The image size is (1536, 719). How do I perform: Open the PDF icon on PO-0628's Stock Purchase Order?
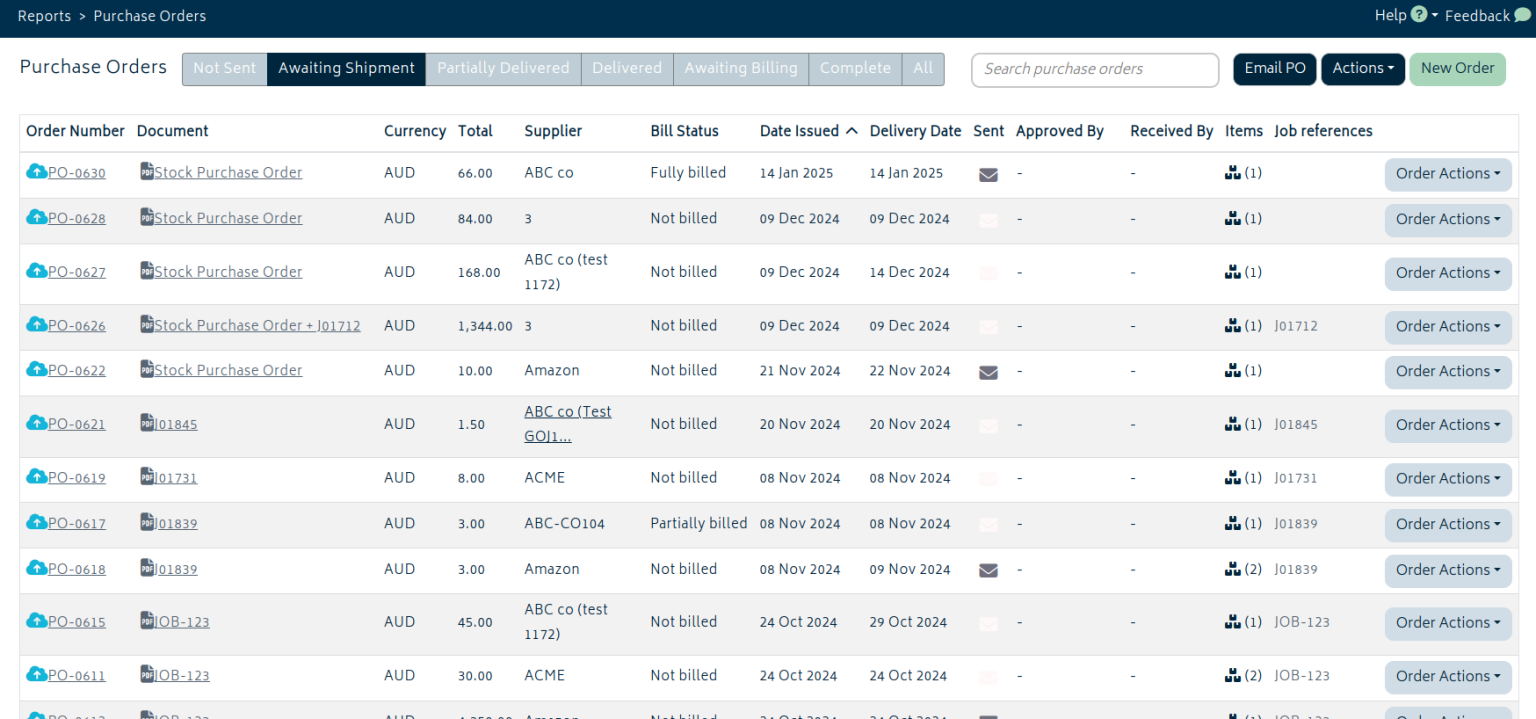point(146,218)
